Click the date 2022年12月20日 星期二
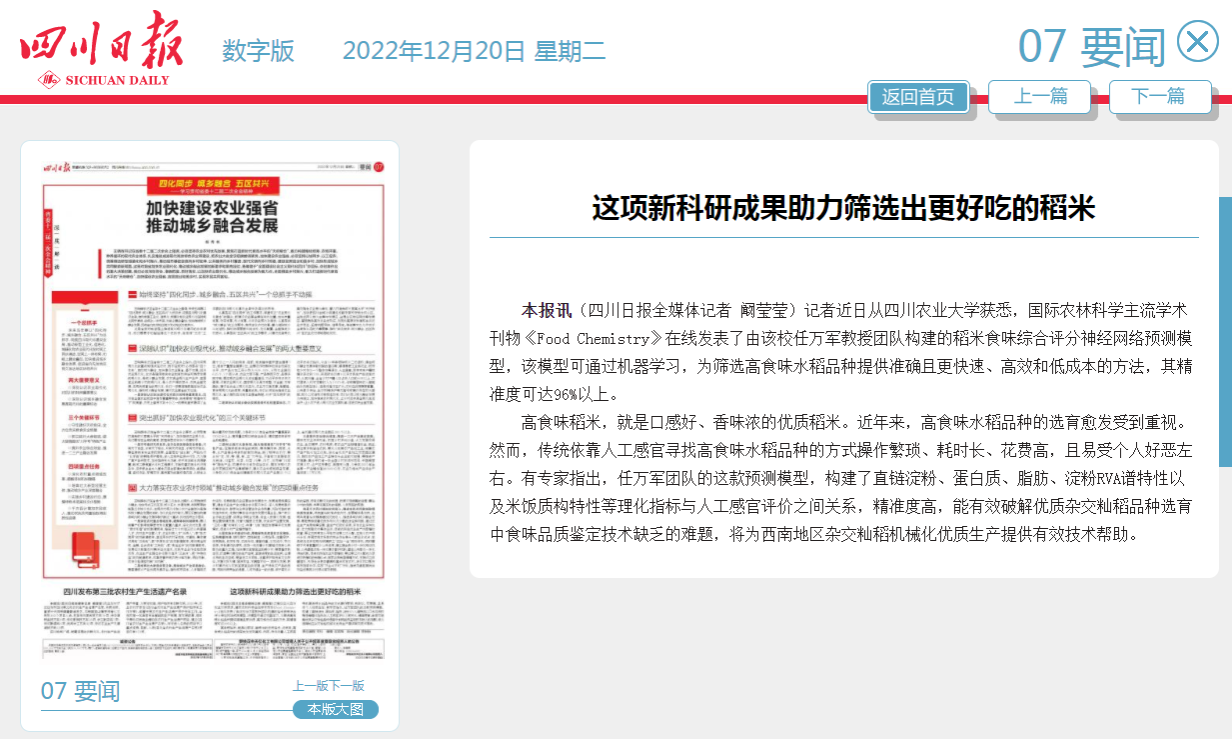 pyautogui.click(x=474, y=50)
